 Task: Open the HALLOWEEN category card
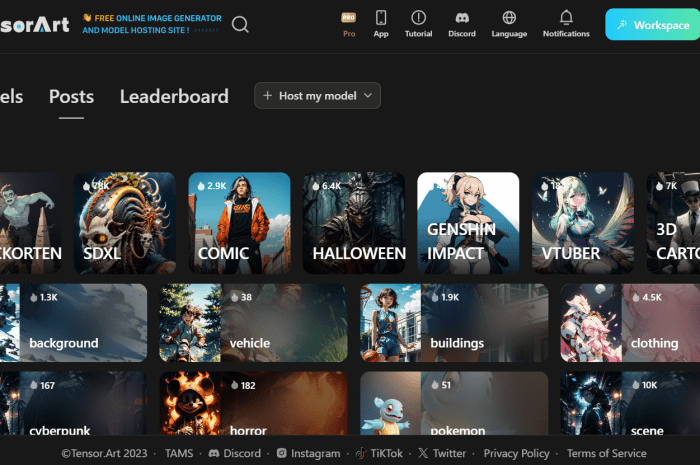tap(354, 223)
